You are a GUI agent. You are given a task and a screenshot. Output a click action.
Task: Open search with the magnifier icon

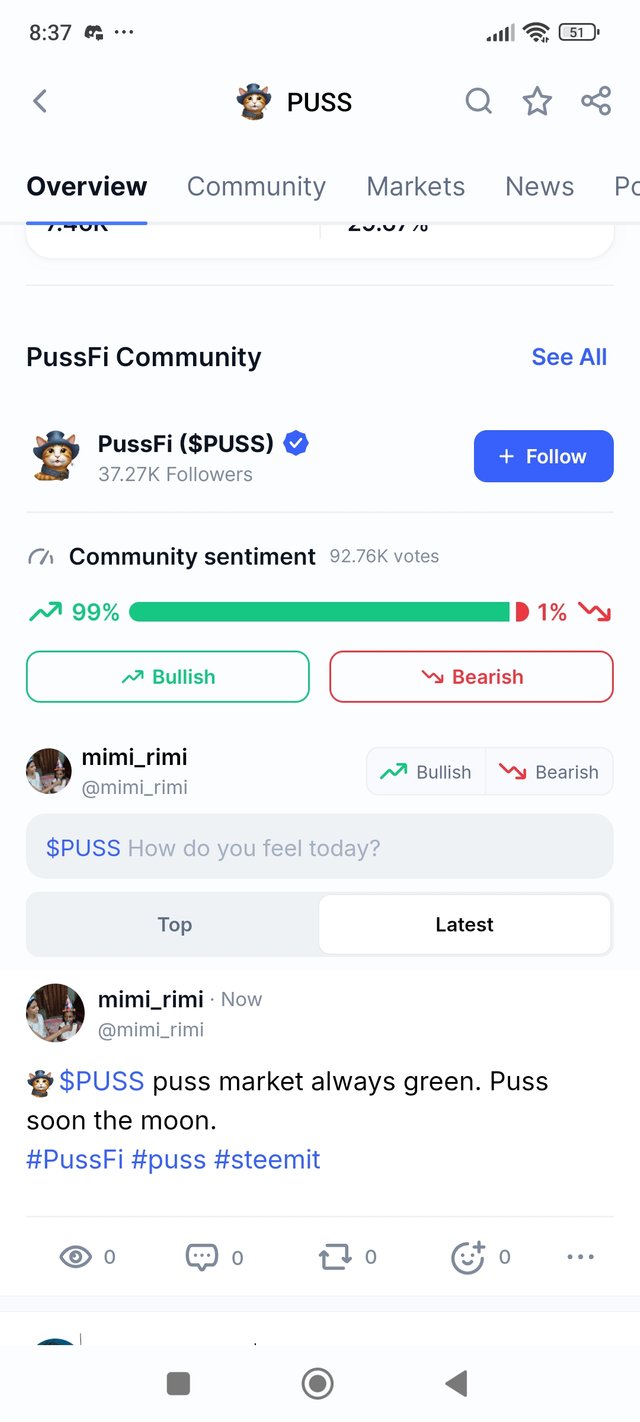(x=479, y=101)
